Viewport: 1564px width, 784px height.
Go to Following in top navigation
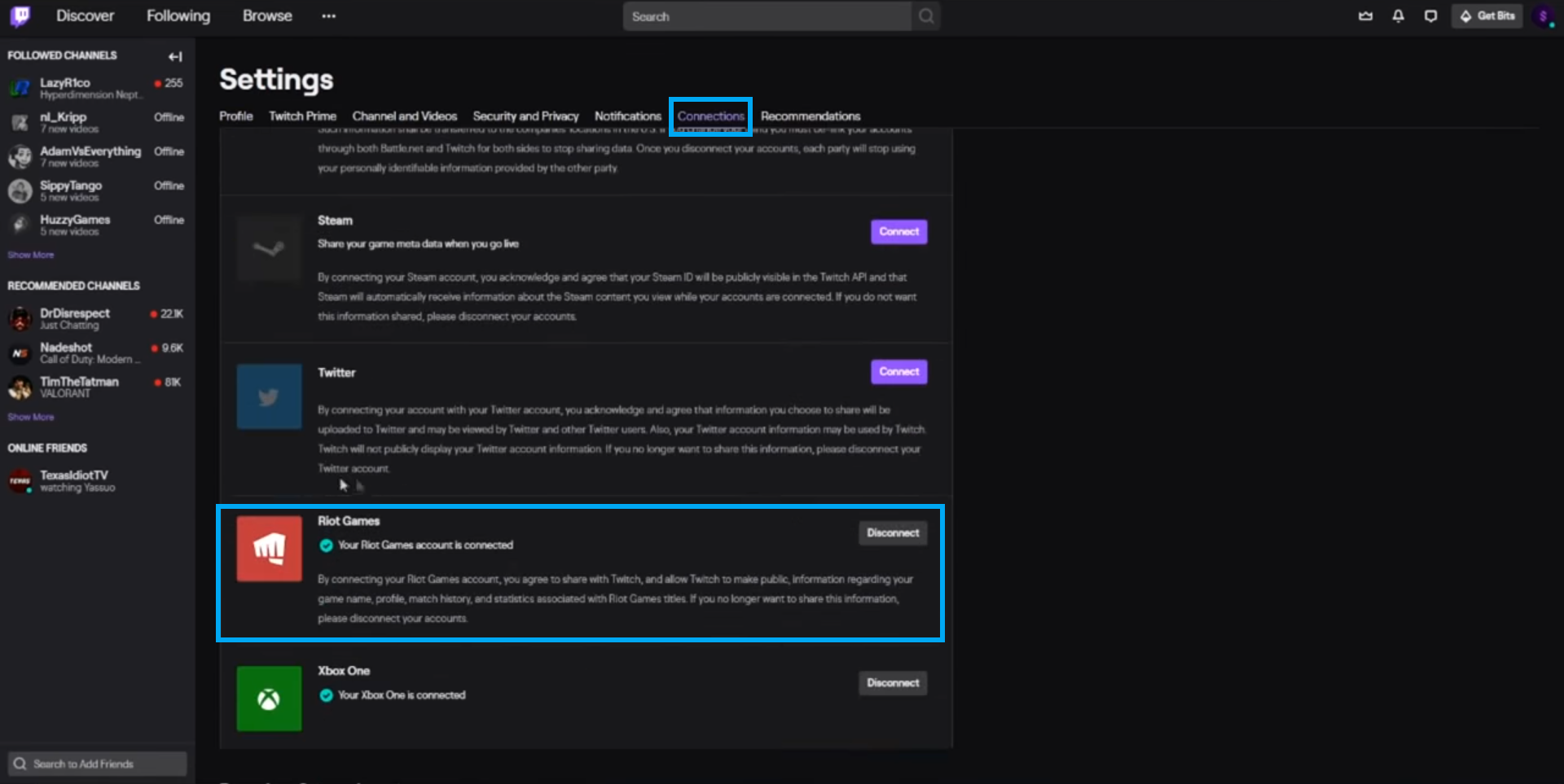(x=178, y=15)
